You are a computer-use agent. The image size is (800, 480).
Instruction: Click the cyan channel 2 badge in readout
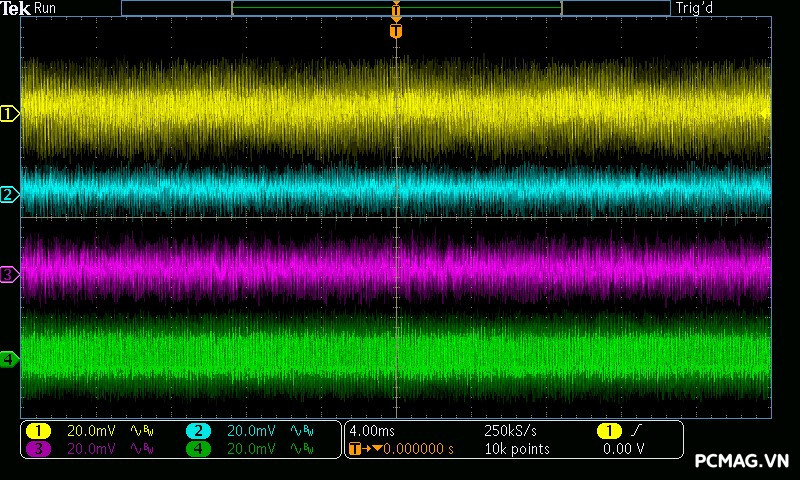[198, 431]
